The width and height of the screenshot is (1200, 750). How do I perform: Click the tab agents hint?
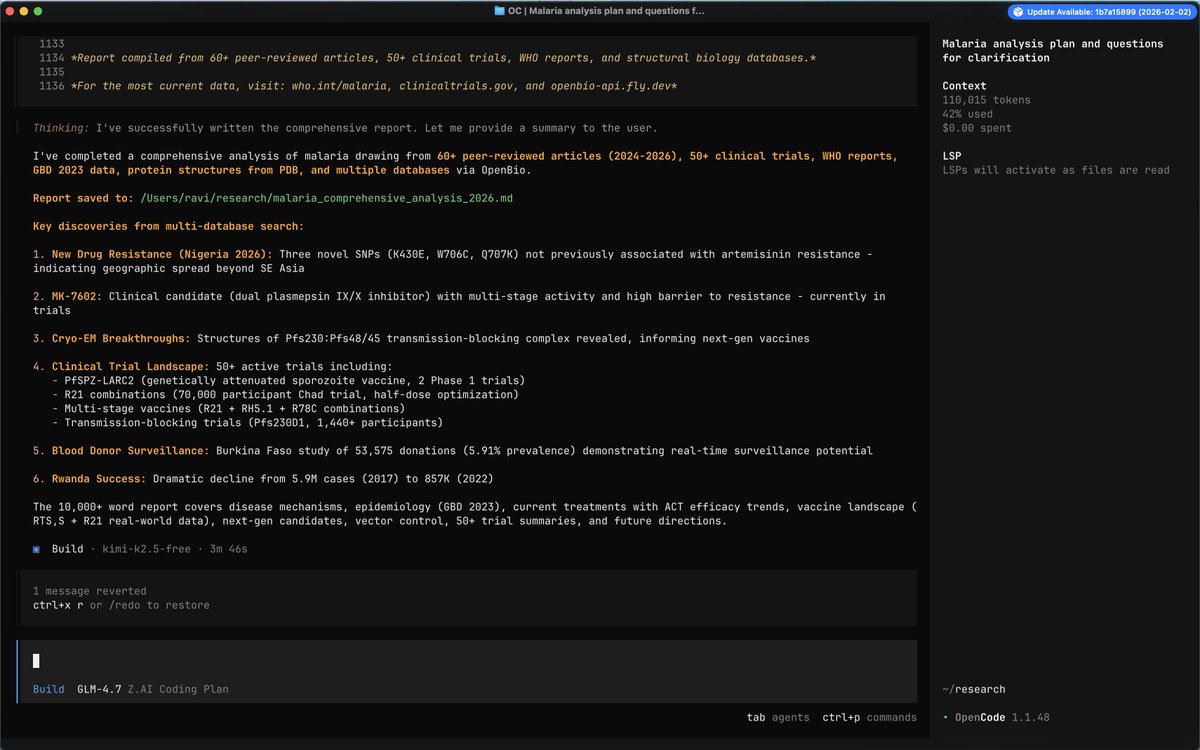[778, 717]
